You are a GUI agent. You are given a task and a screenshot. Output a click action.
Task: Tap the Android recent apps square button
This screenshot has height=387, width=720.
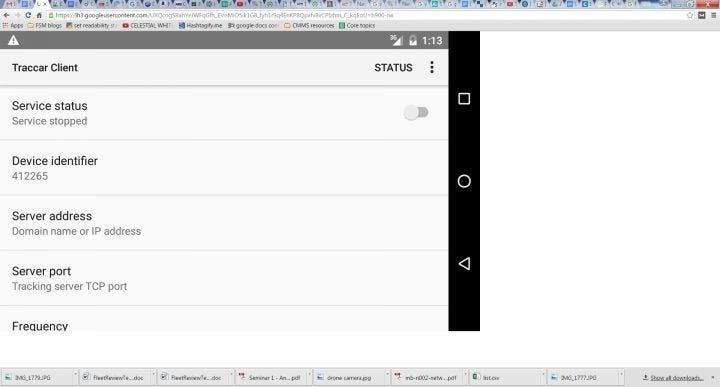pos(464,99)
